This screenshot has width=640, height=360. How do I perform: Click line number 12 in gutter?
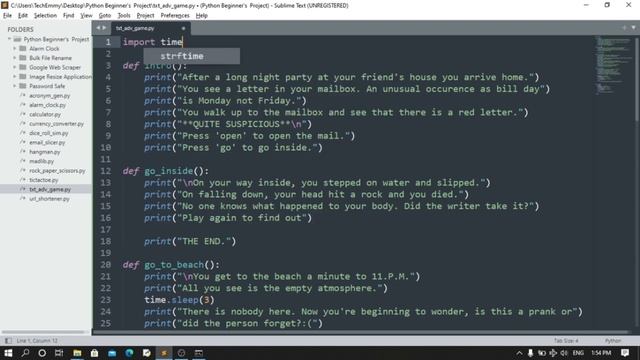(x=105, y=171)
